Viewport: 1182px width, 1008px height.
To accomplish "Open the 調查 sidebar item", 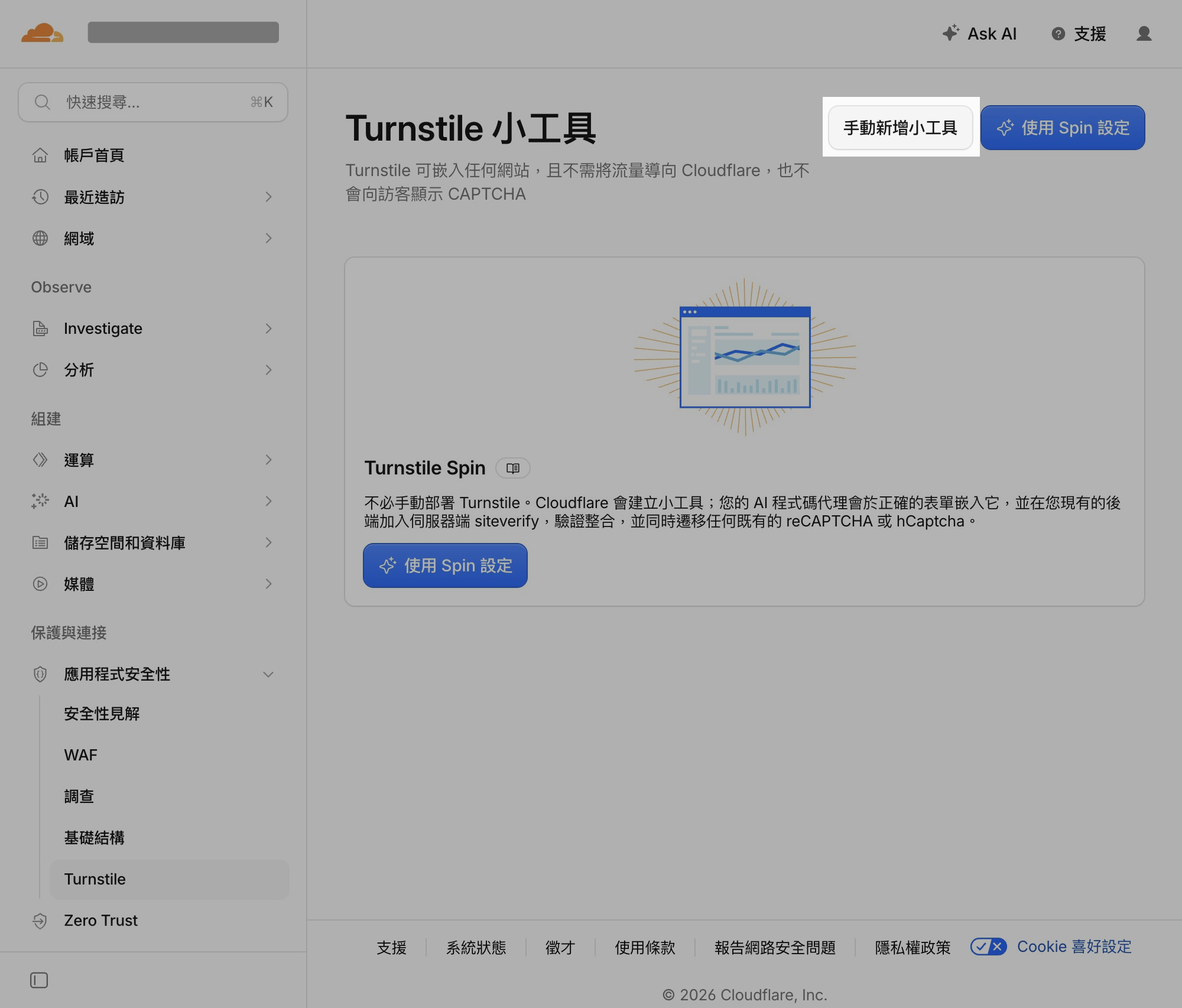I will tap(170, 796).
